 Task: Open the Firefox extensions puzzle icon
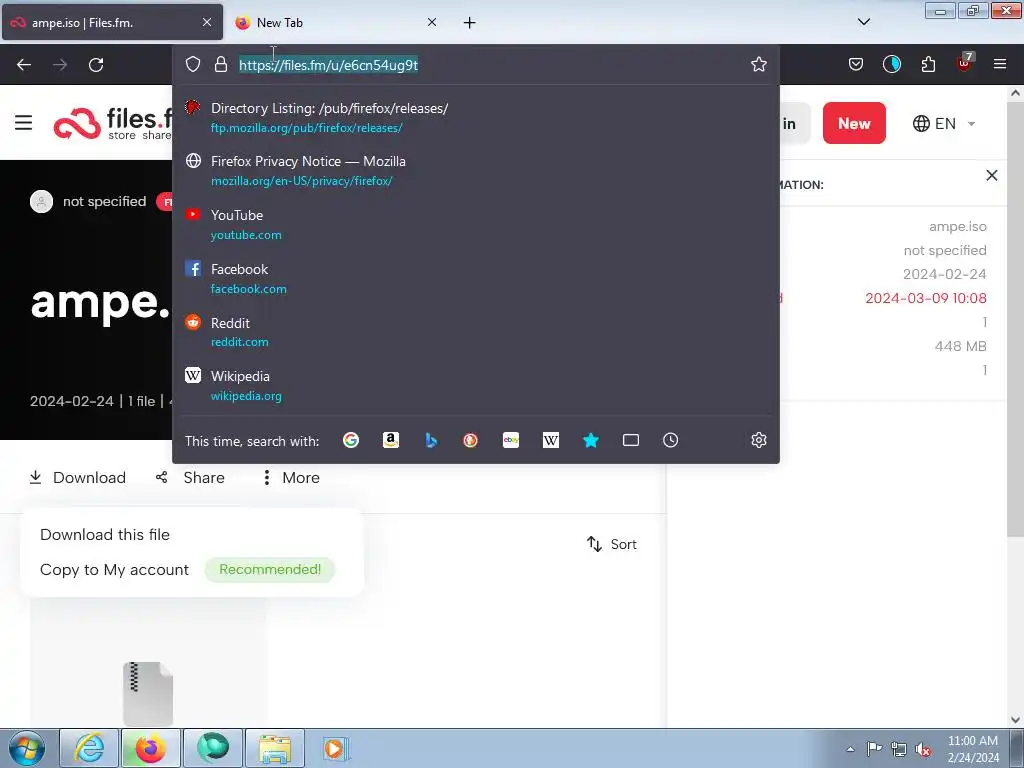click(x=928, y=64)
